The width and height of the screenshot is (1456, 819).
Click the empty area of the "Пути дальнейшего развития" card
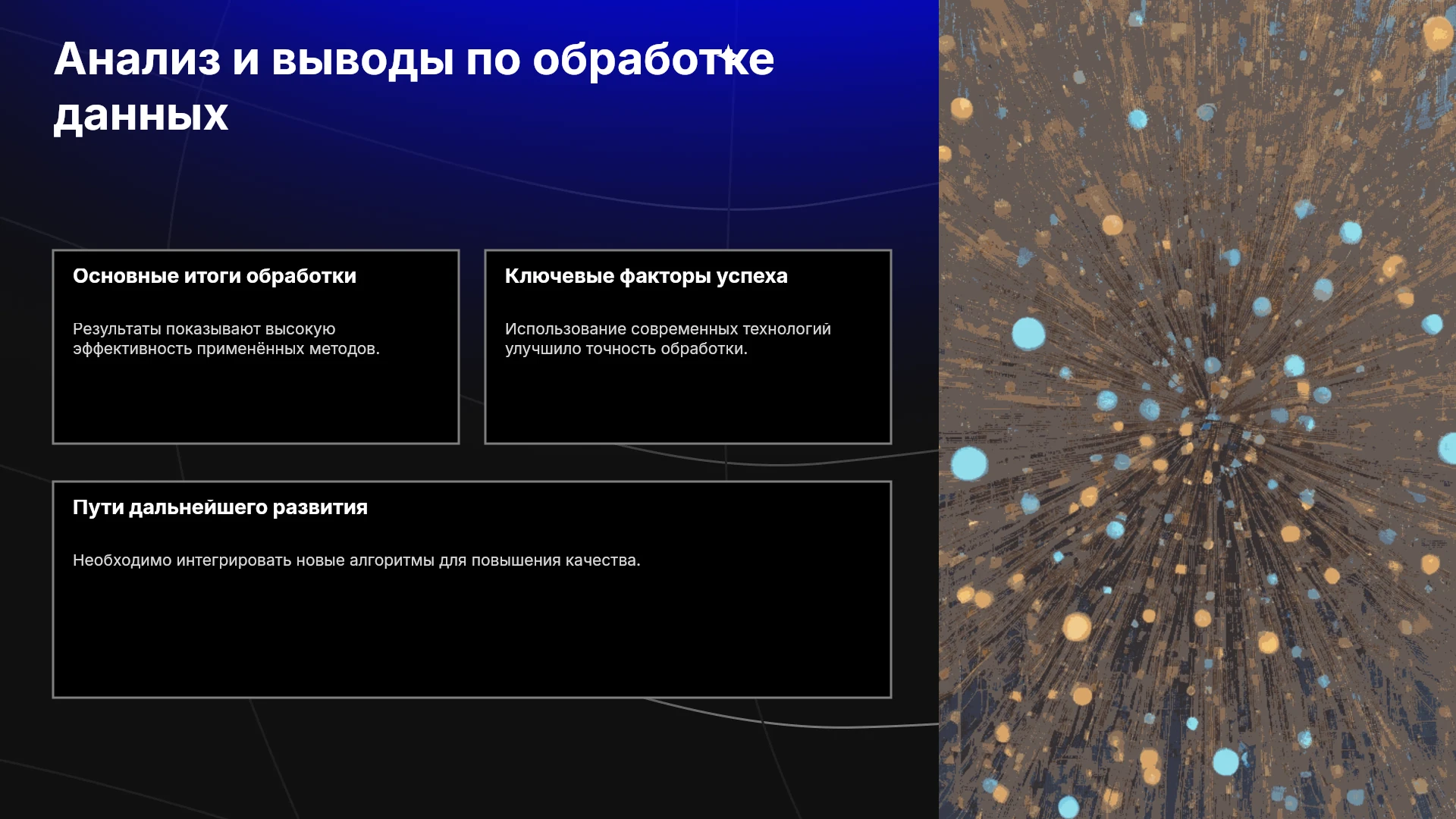point(472,633)
